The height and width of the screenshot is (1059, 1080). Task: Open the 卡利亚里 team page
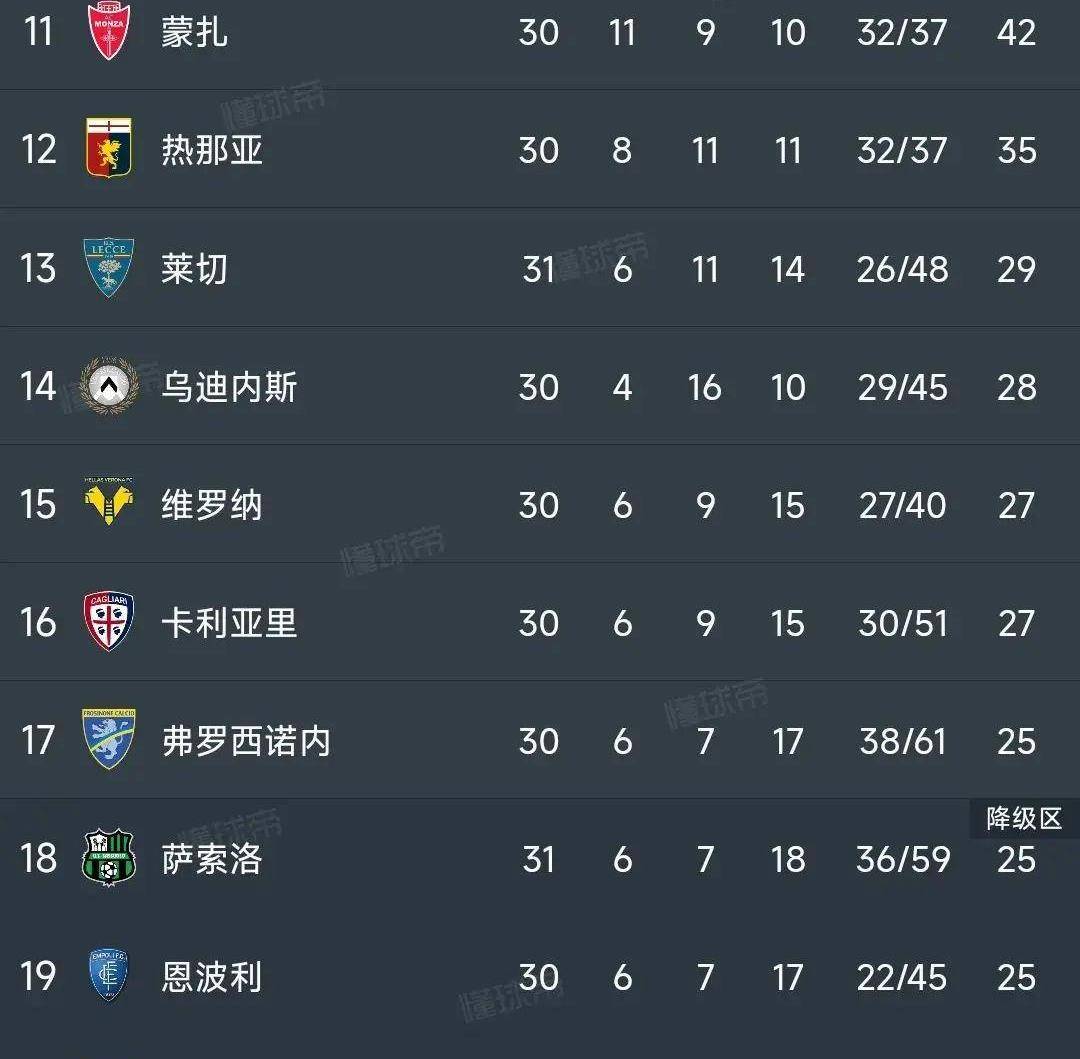[229, 623]
